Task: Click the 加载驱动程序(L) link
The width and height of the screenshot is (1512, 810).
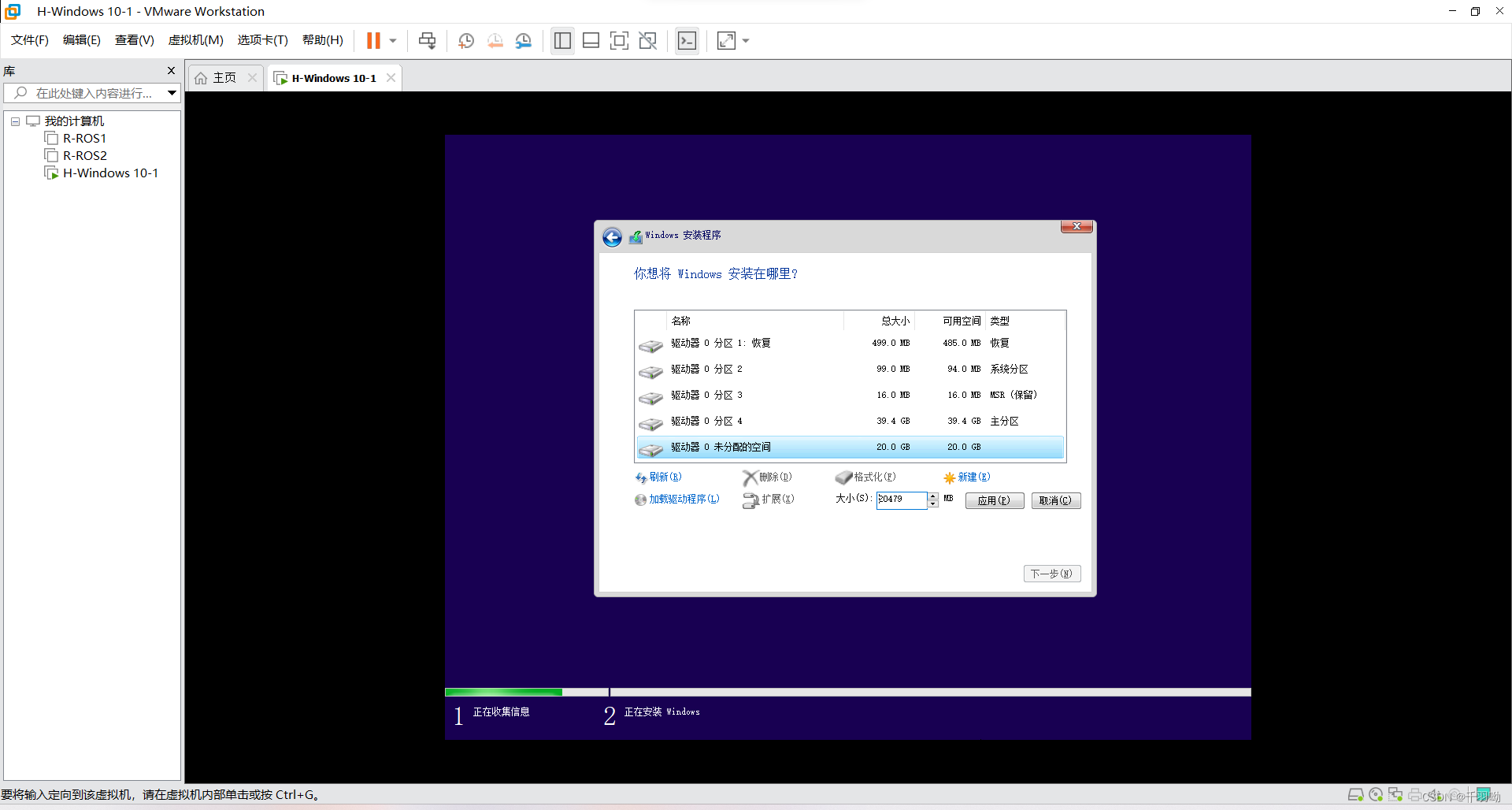Action: tap(677, 500)
